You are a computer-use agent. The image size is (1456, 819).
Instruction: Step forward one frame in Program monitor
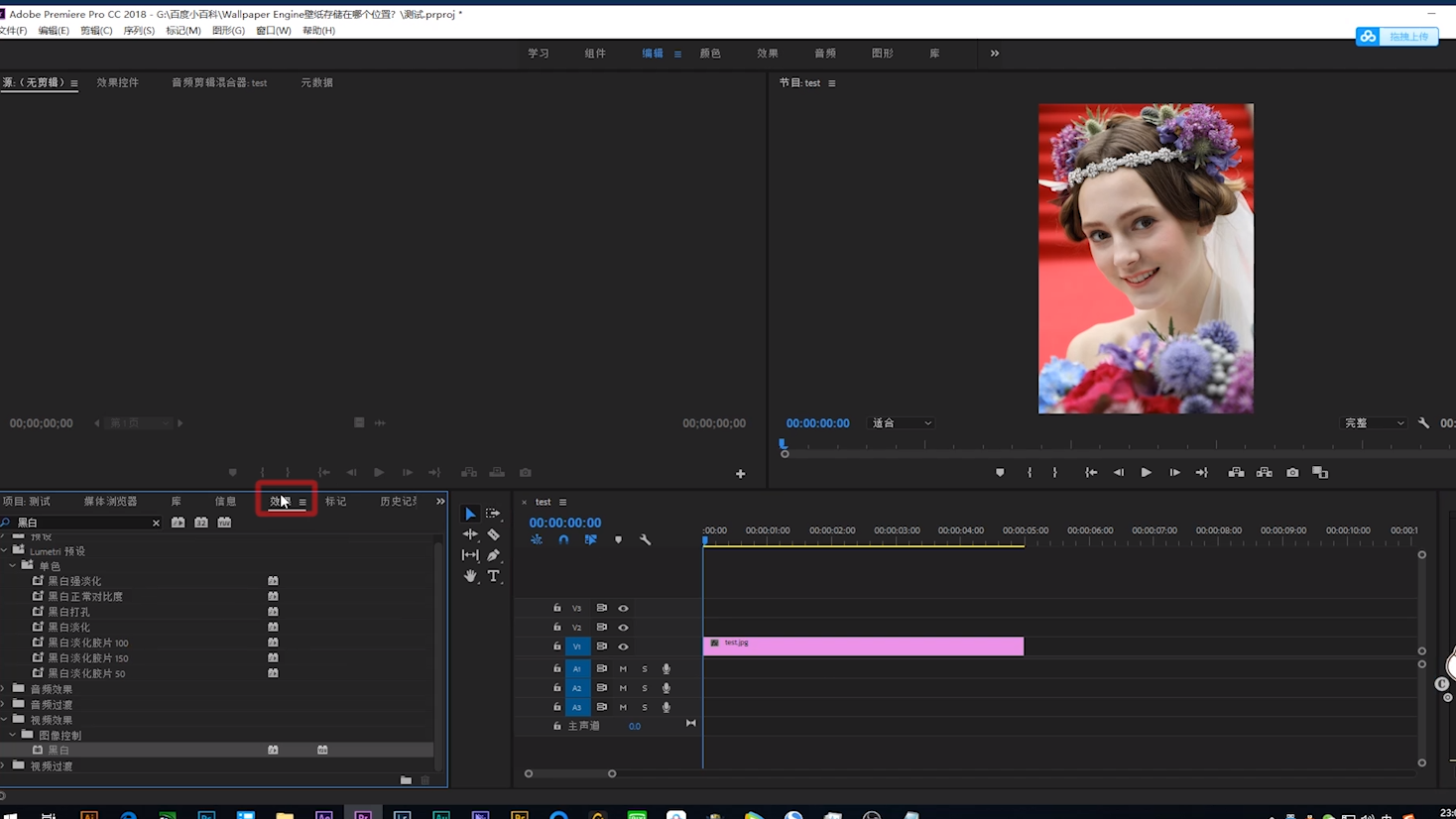pyautogui.click(x=1174, y=473)
